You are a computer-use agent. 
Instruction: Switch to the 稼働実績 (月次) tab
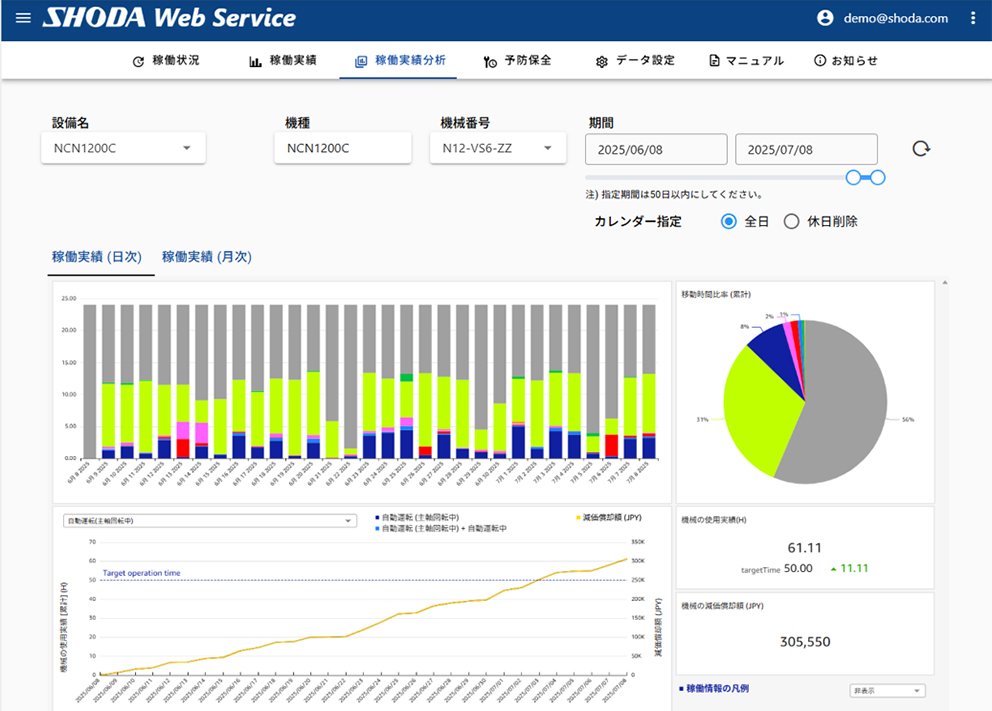coord(206,257)
